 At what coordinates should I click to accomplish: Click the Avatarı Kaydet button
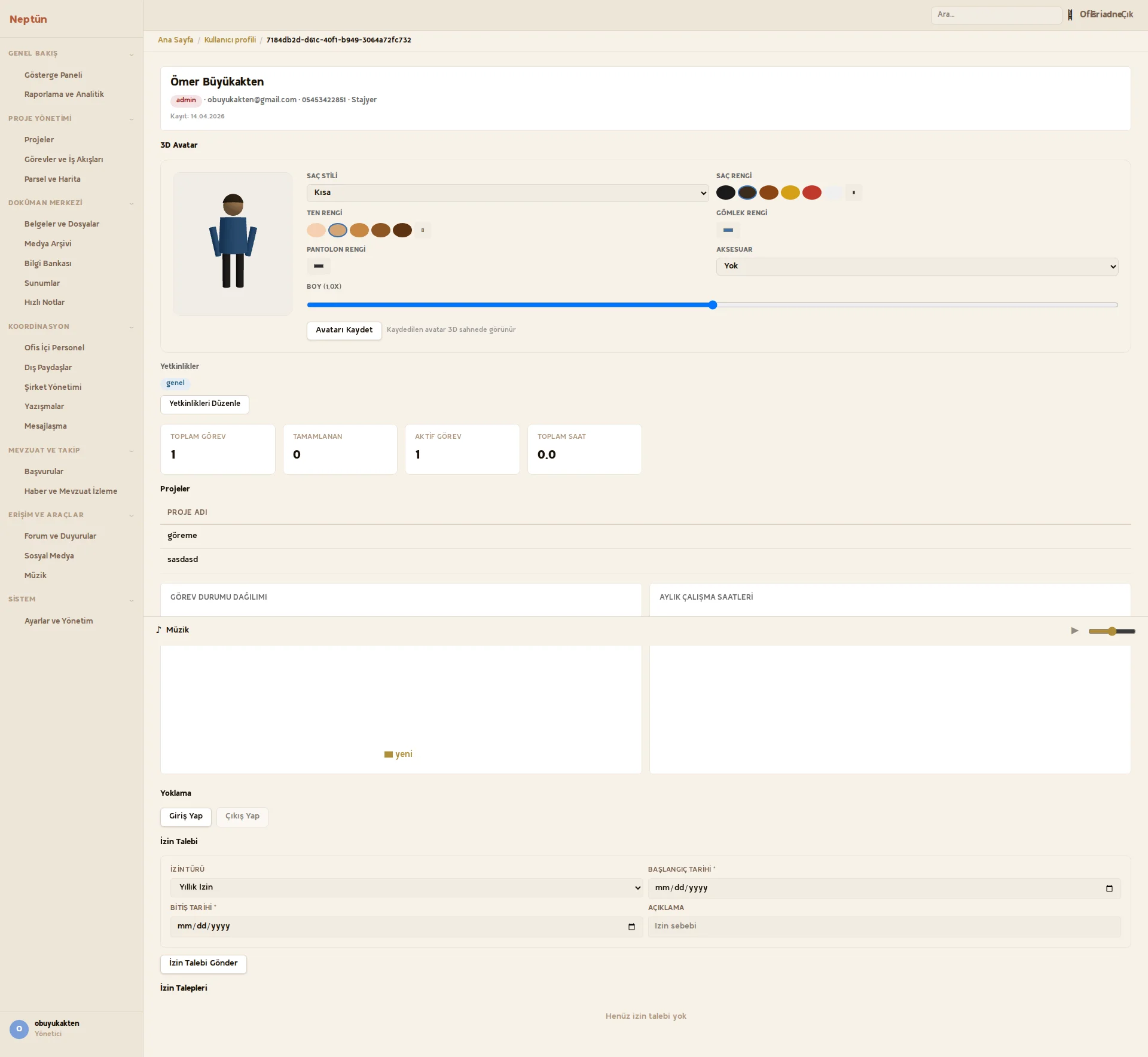pos(344,330)
